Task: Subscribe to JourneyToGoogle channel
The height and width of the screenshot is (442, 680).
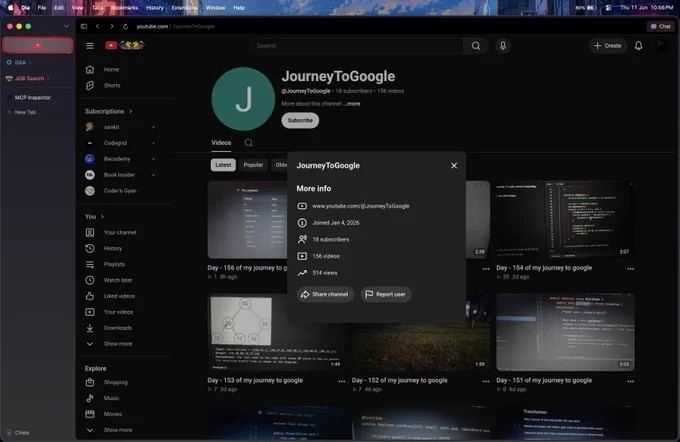Action: click(x=300, y=121)
